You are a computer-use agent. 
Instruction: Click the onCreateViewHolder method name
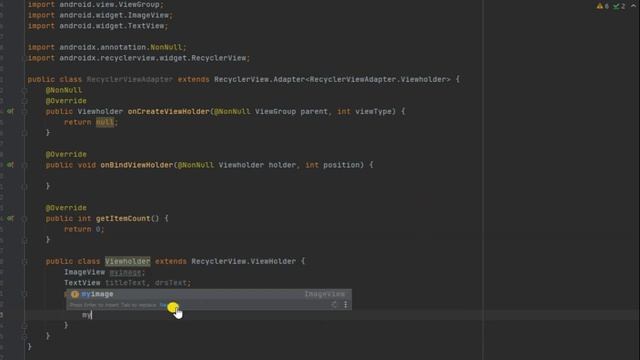point(168,111)
